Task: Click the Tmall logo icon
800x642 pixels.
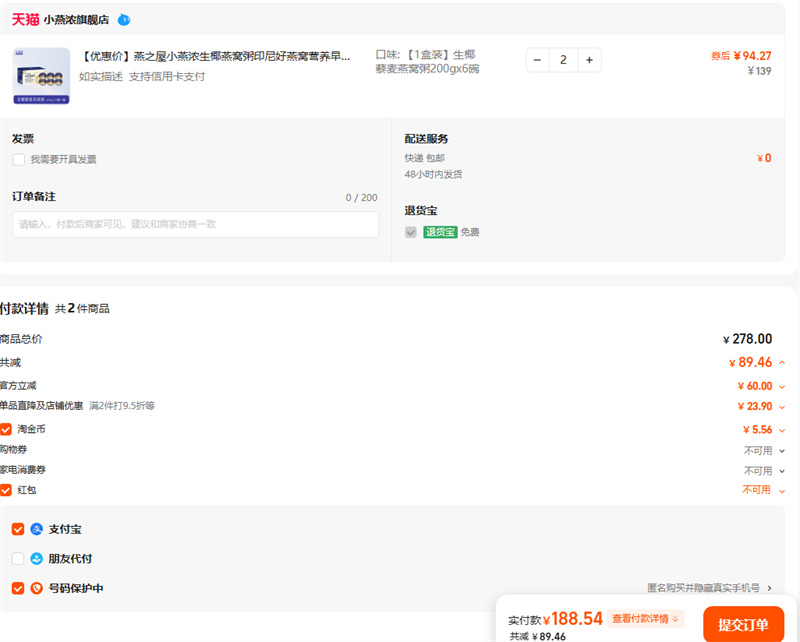Action: point(25,19)
